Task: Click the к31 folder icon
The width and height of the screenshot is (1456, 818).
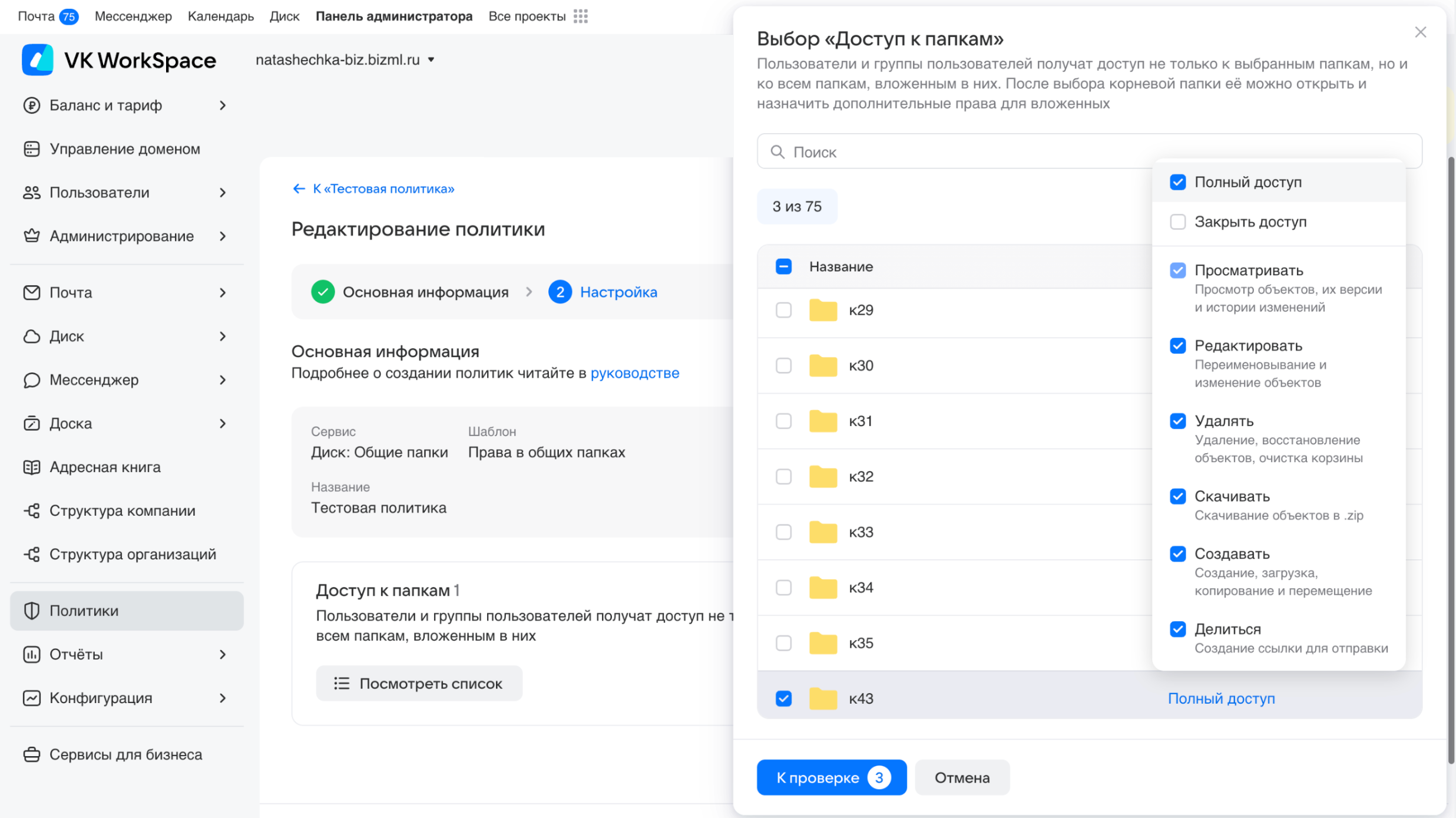Action: pyautogui.click(x=823, y=421)
